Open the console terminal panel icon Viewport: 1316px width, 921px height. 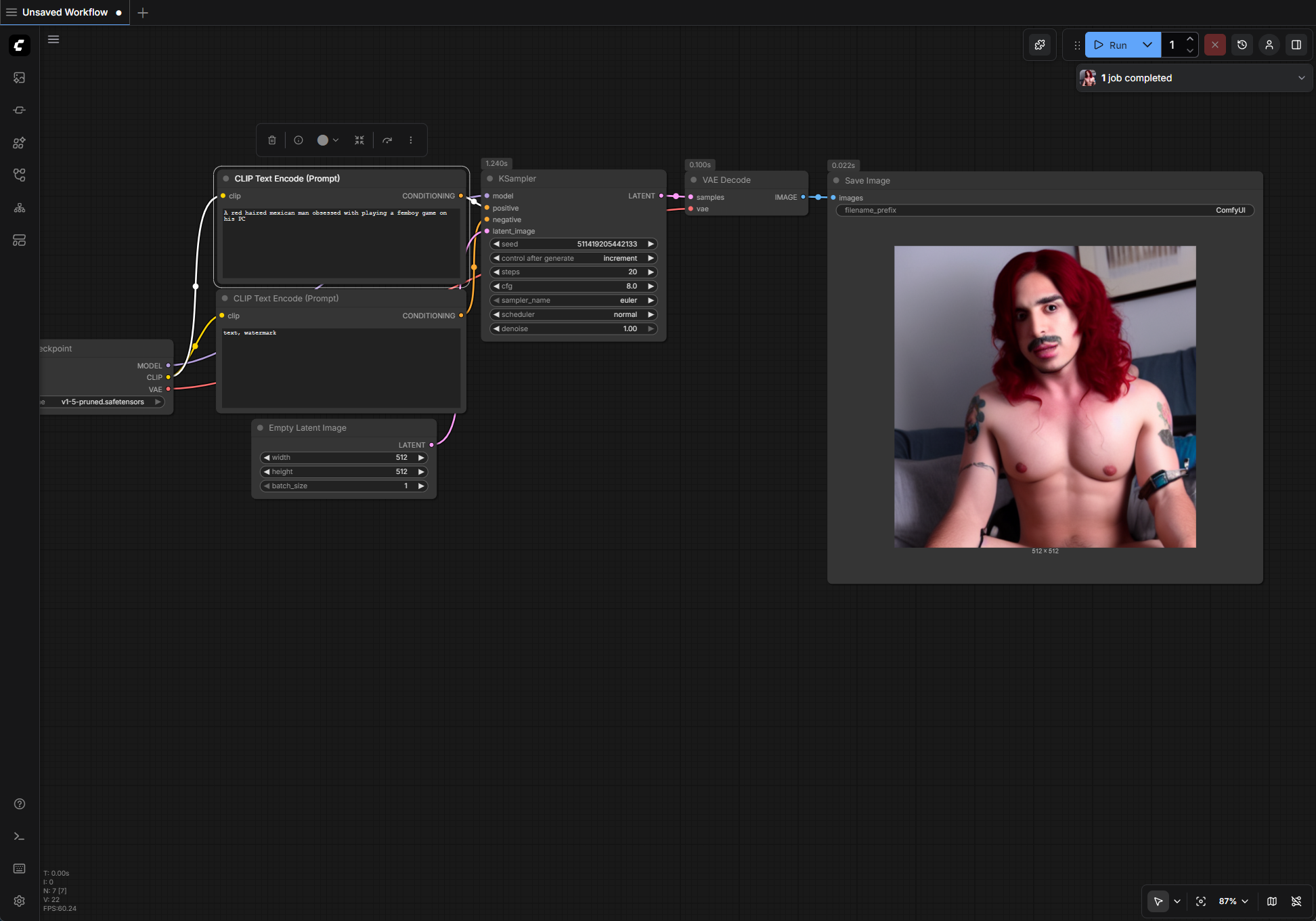point(19,836)
